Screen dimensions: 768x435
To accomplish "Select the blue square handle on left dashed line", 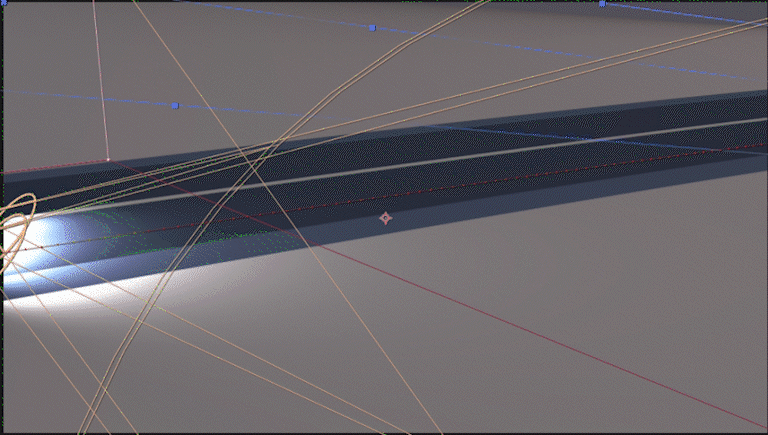I will coord(175,105).
